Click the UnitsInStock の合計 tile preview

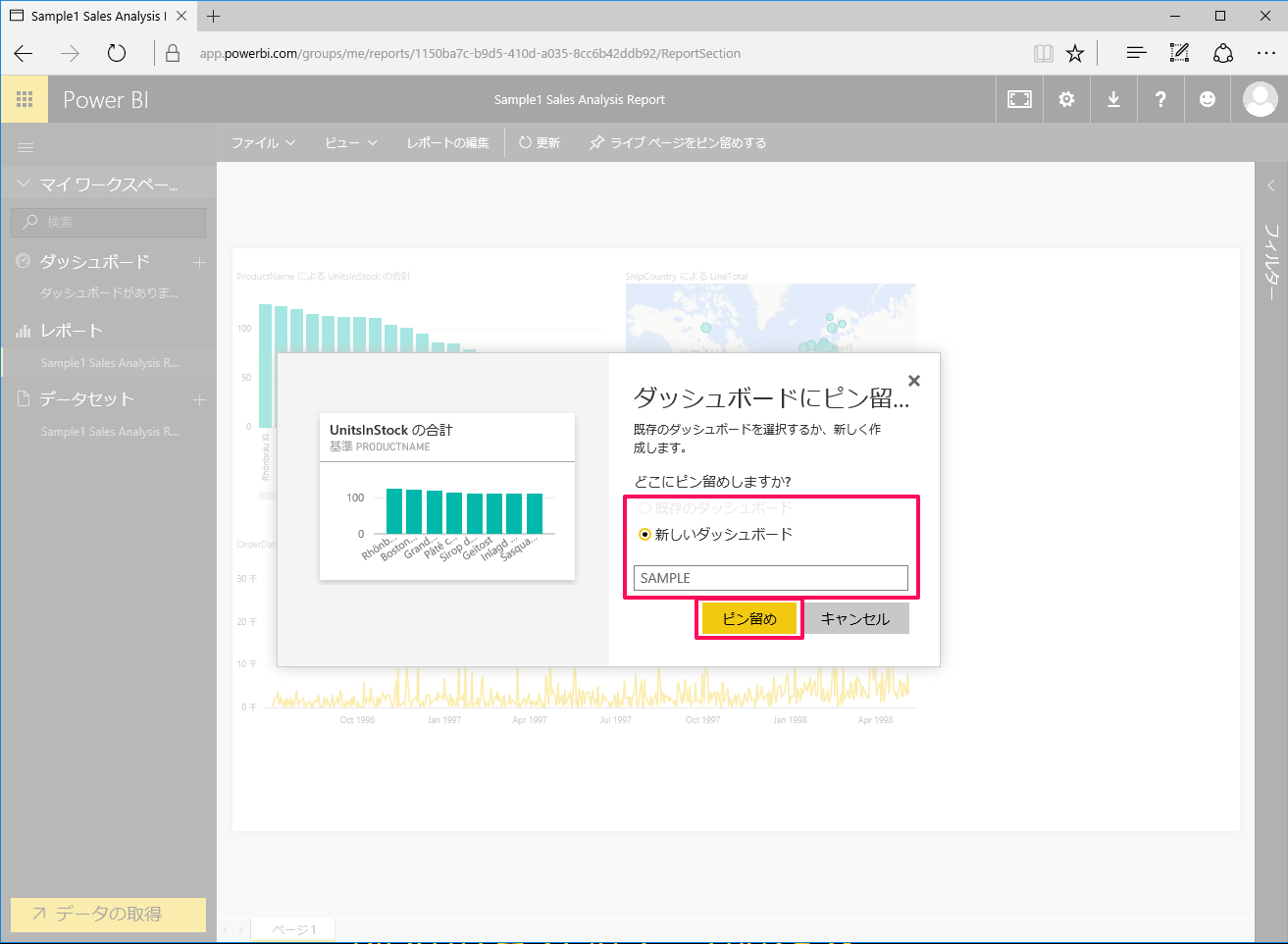[447, 497]
